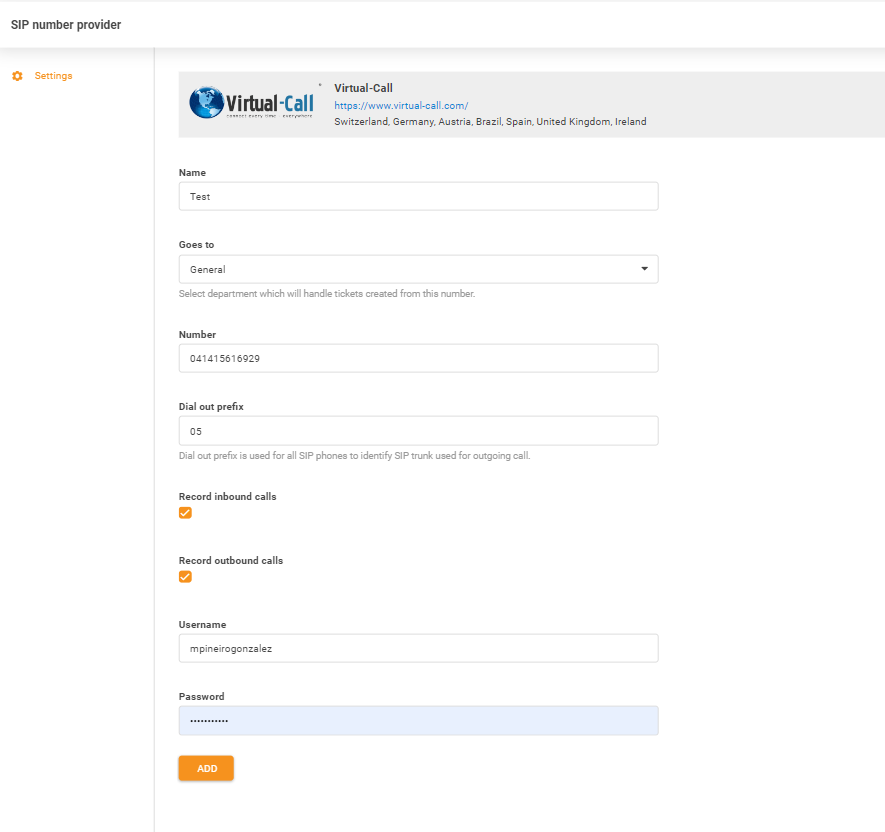Screen dimensions: 885x832
Task: Click the SIP number provider header
Action: tap(65, 24)
